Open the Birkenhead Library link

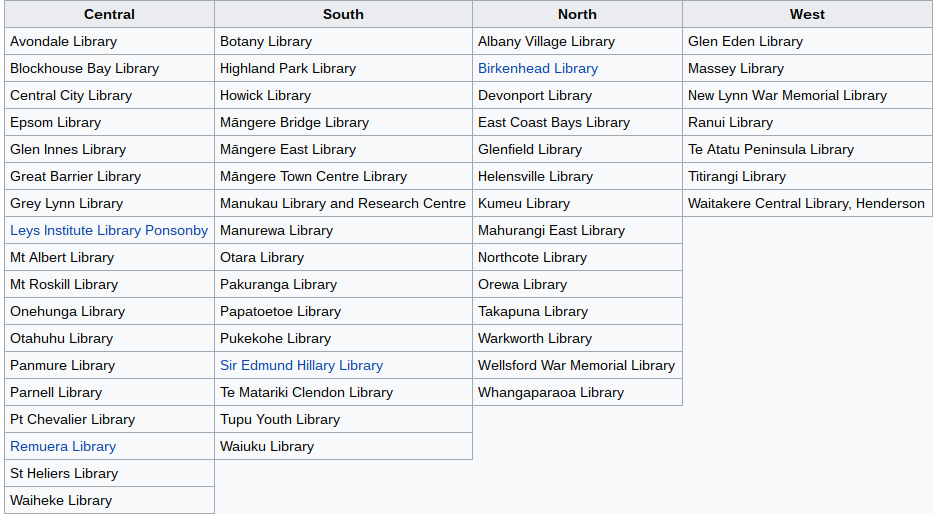(537, 69)
